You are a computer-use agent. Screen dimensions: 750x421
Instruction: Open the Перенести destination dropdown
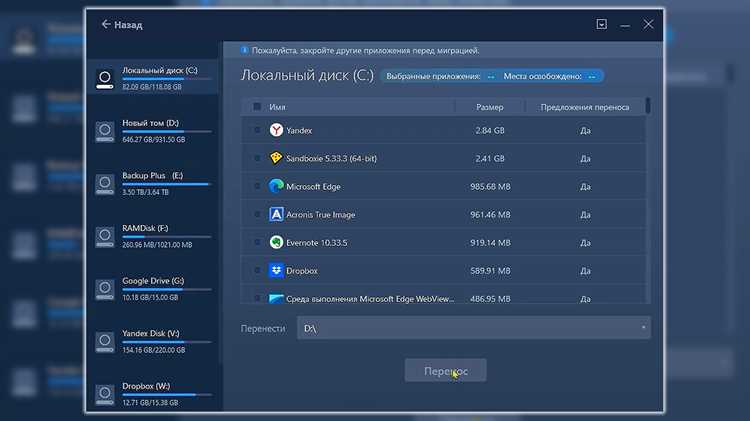[x=474, y=328]
